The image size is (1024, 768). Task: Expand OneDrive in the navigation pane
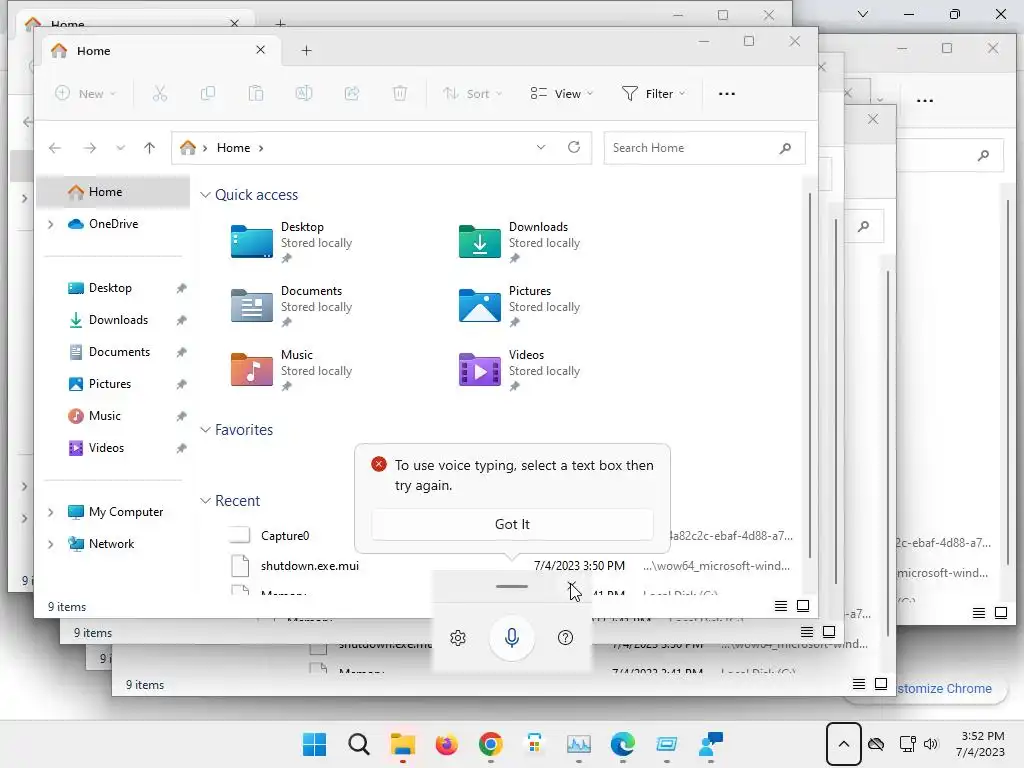click(51, 224)
